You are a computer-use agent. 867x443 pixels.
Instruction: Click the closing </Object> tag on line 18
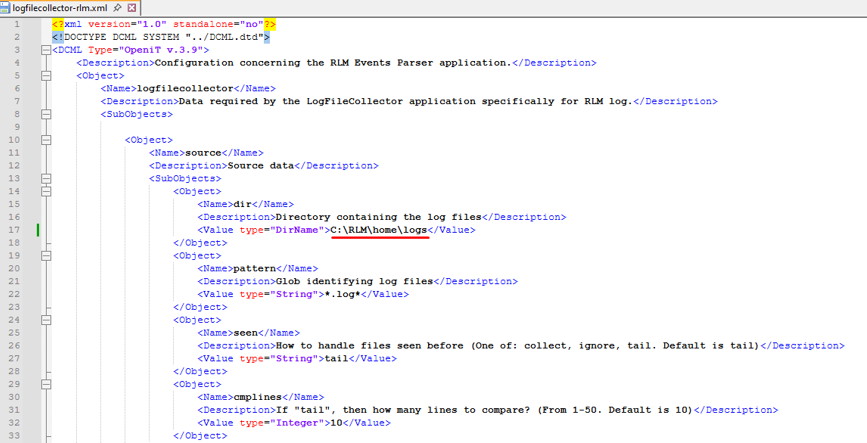coord(200,243)
